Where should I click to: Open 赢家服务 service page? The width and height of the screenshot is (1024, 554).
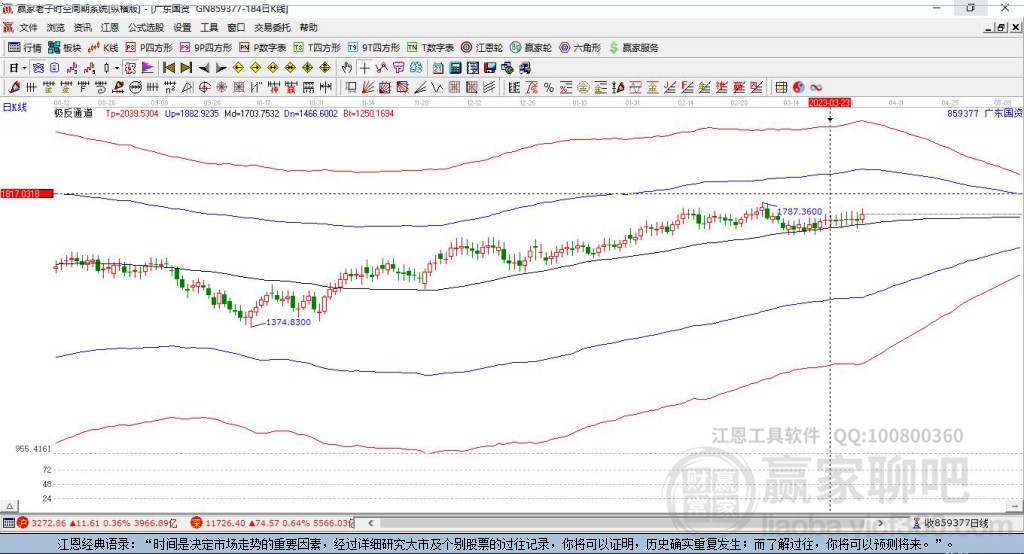(633, 48)
